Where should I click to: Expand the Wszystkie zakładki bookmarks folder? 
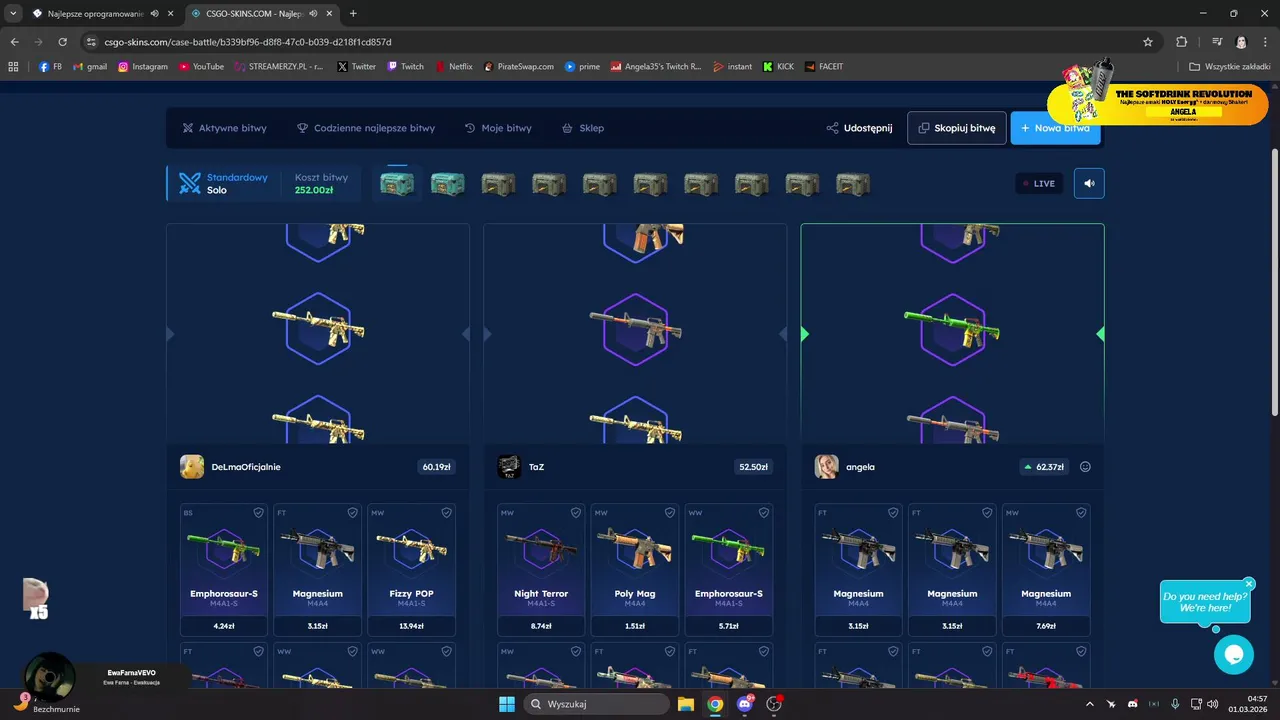click(x=1229, y=66)
